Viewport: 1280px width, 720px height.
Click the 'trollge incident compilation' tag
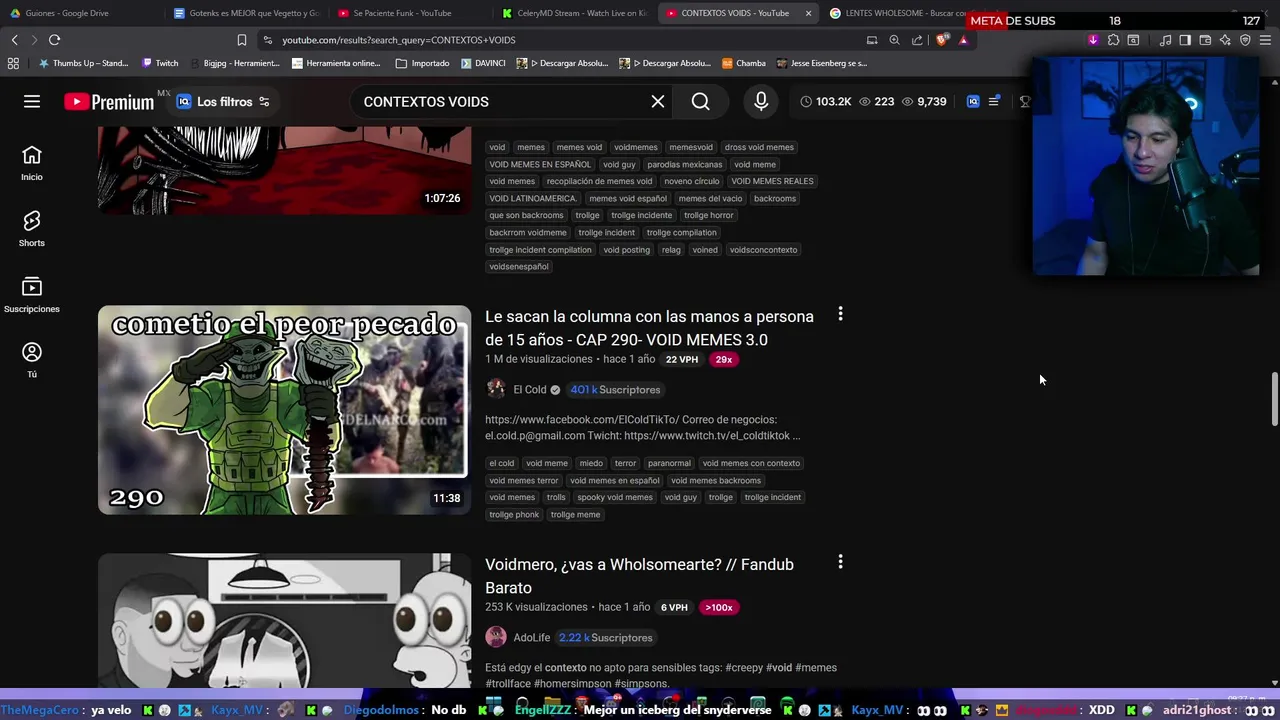tap(540, 250)
